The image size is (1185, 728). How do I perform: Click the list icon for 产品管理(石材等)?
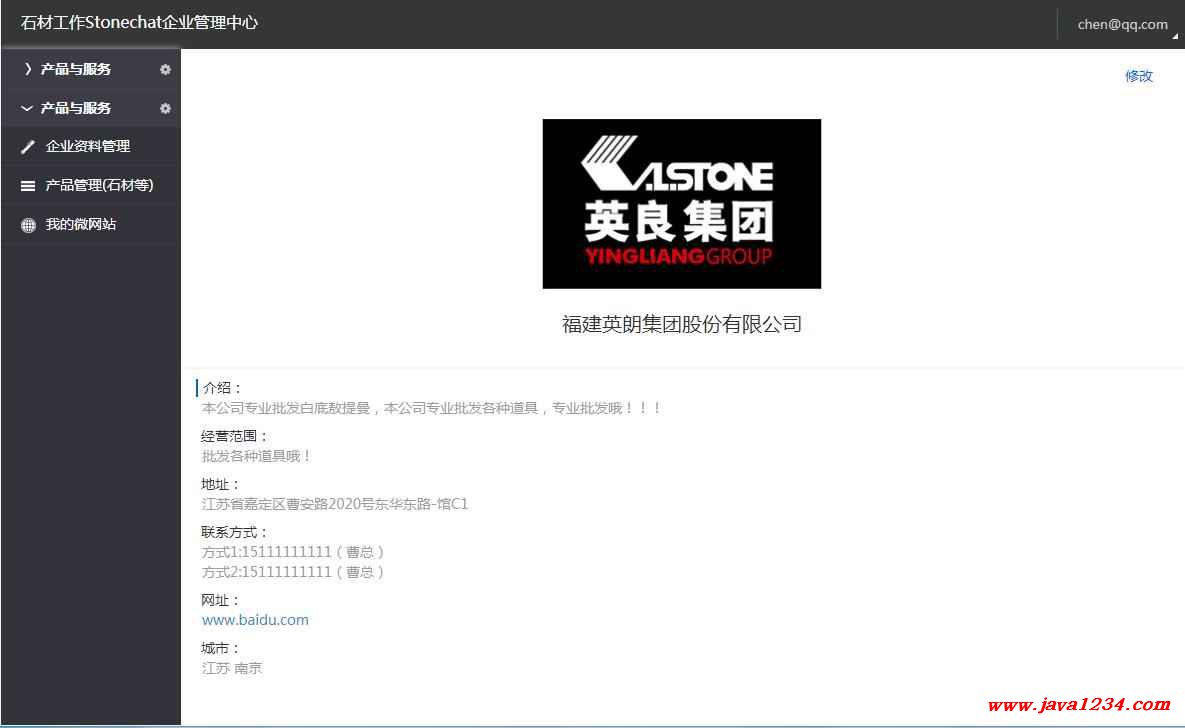[x=28, y=186]
